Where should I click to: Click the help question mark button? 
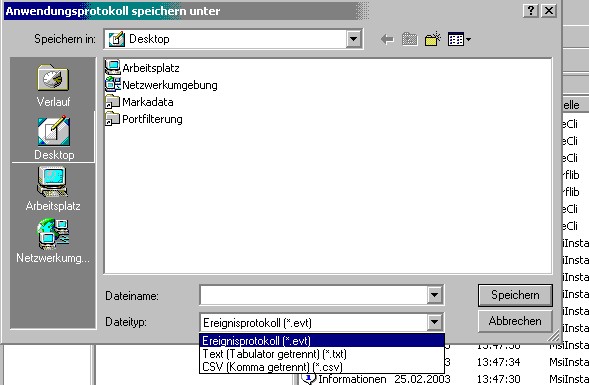click(530, 11)
